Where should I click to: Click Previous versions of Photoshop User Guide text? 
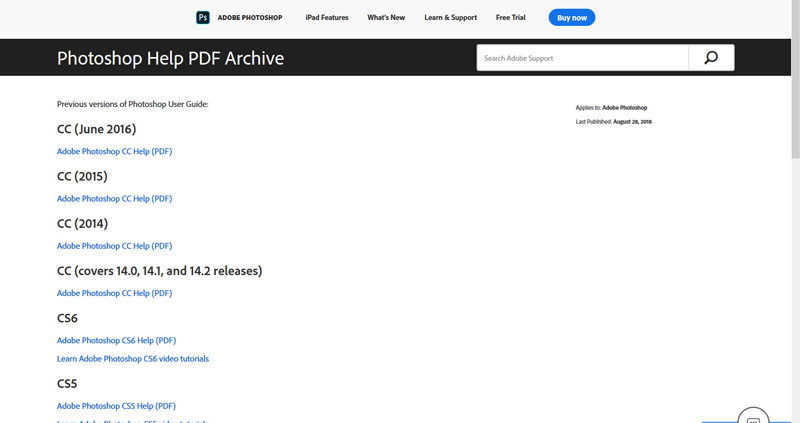tap(133, 104)
